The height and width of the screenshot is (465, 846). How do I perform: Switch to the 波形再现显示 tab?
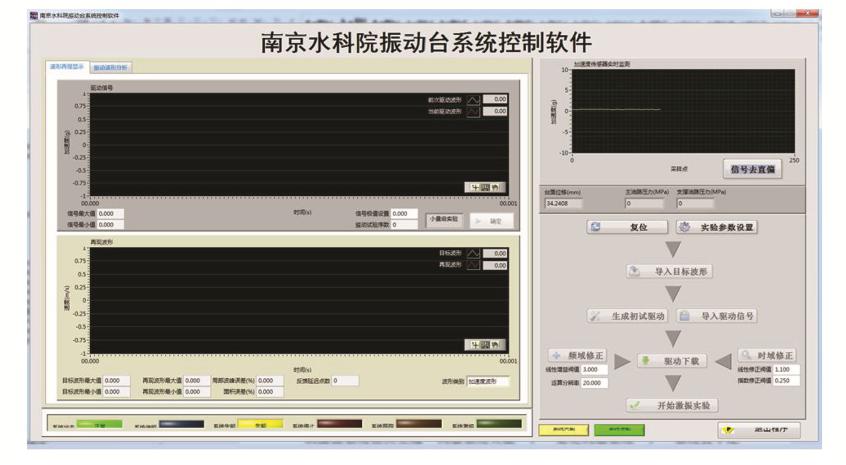(67, 67)
